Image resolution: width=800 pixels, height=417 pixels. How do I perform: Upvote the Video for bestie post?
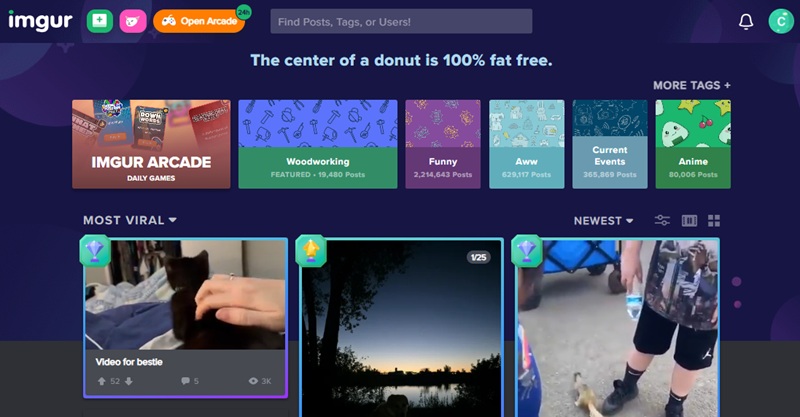[102, 381]
